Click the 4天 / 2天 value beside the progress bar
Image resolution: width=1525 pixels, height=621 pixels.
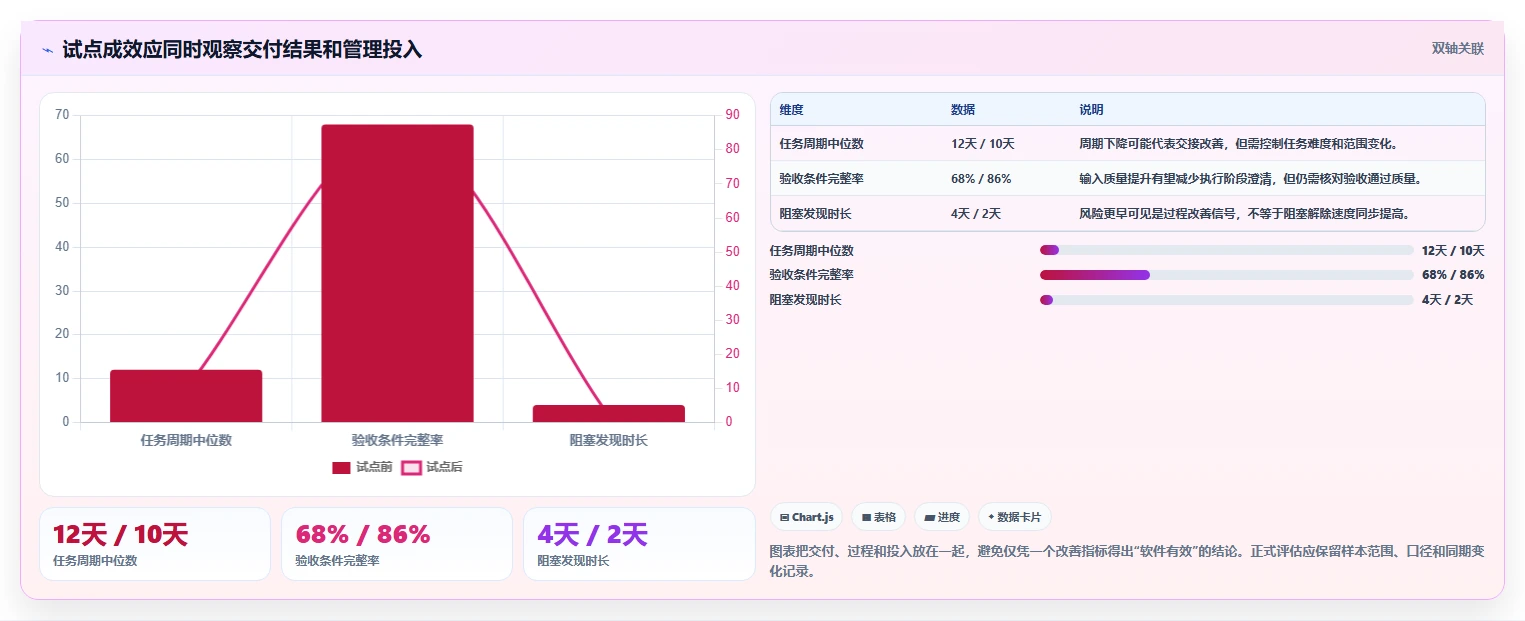click(1447, 300)
